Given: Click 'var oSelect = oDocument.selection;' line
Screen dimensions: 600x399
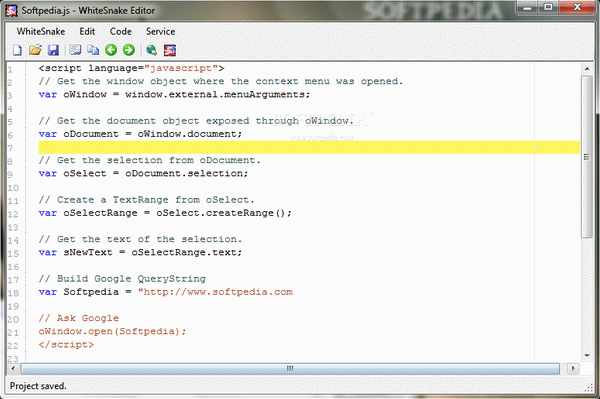Looking at the screenshot, I should point(143,173).
